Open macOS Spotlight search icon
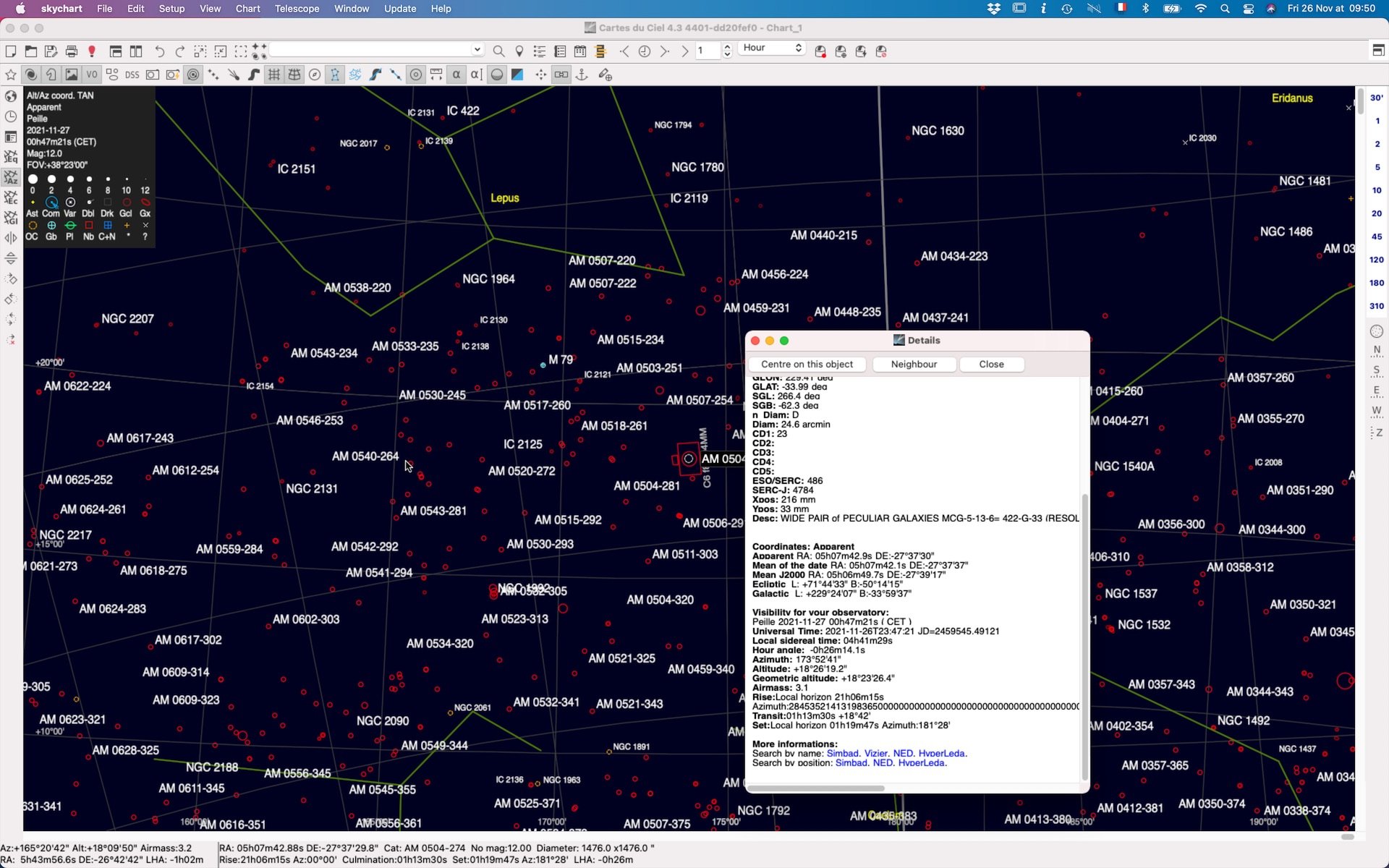Screen dimensions: 1389x868 (1224, 9)
